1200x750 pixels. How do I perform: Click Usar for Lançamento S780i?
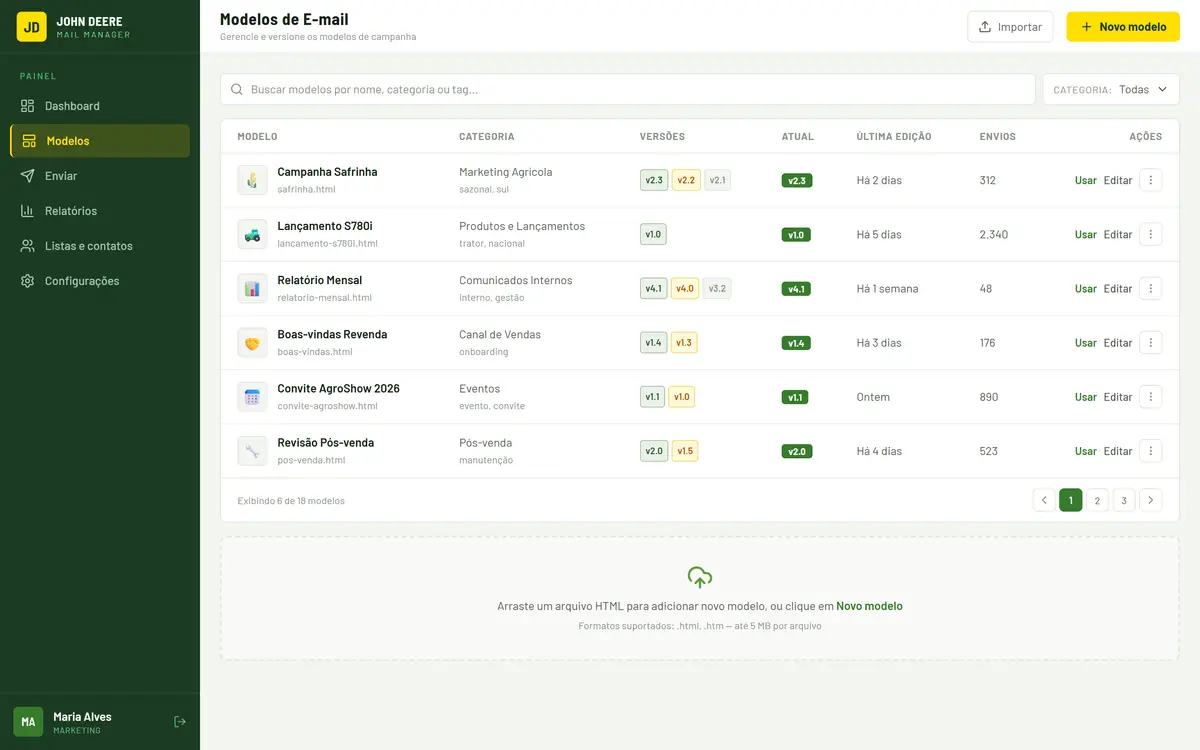pyautogui.click(x=1086, y=235)
